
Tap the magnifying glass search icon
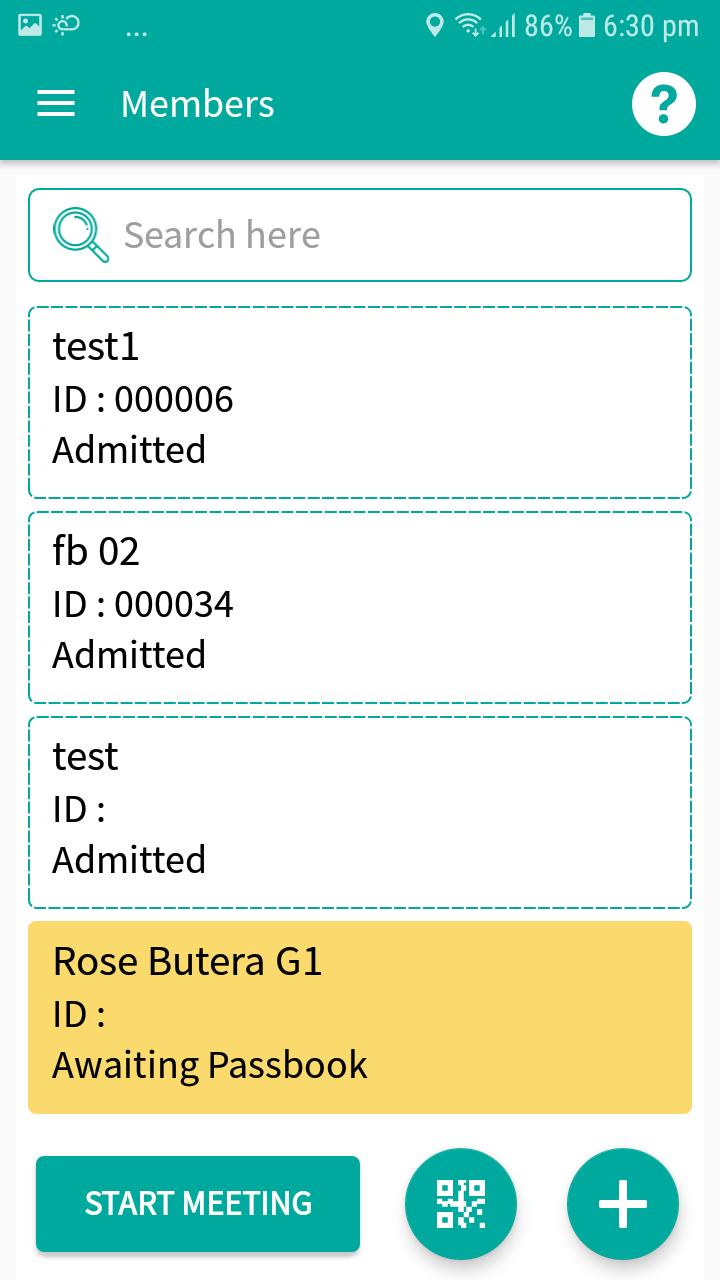point(81,235)
